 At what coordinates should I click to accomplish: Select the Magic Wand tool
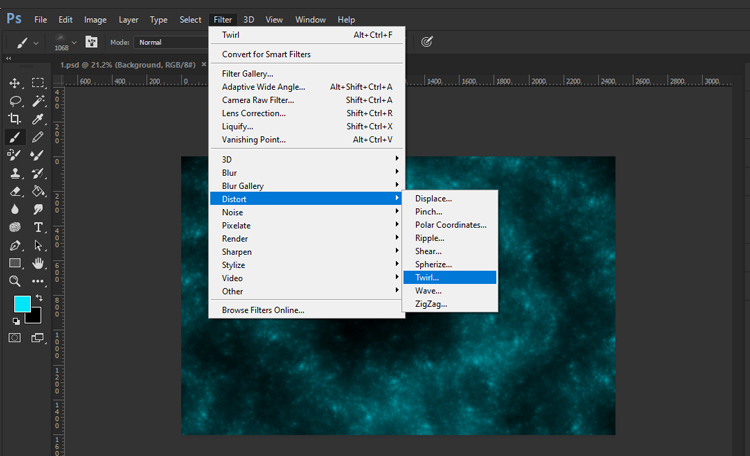pyautogui.click(x=38, y=101)
